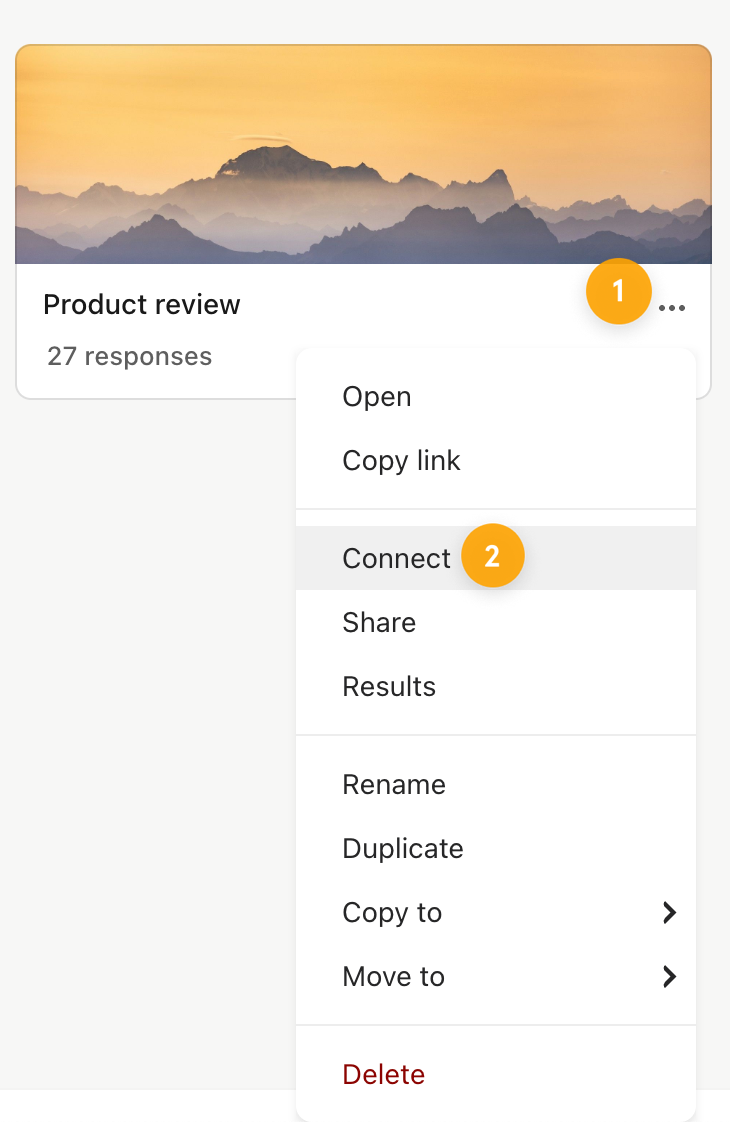Click the 27 responses label
Screen dimensions: 730x1122
tap(130, 356)
